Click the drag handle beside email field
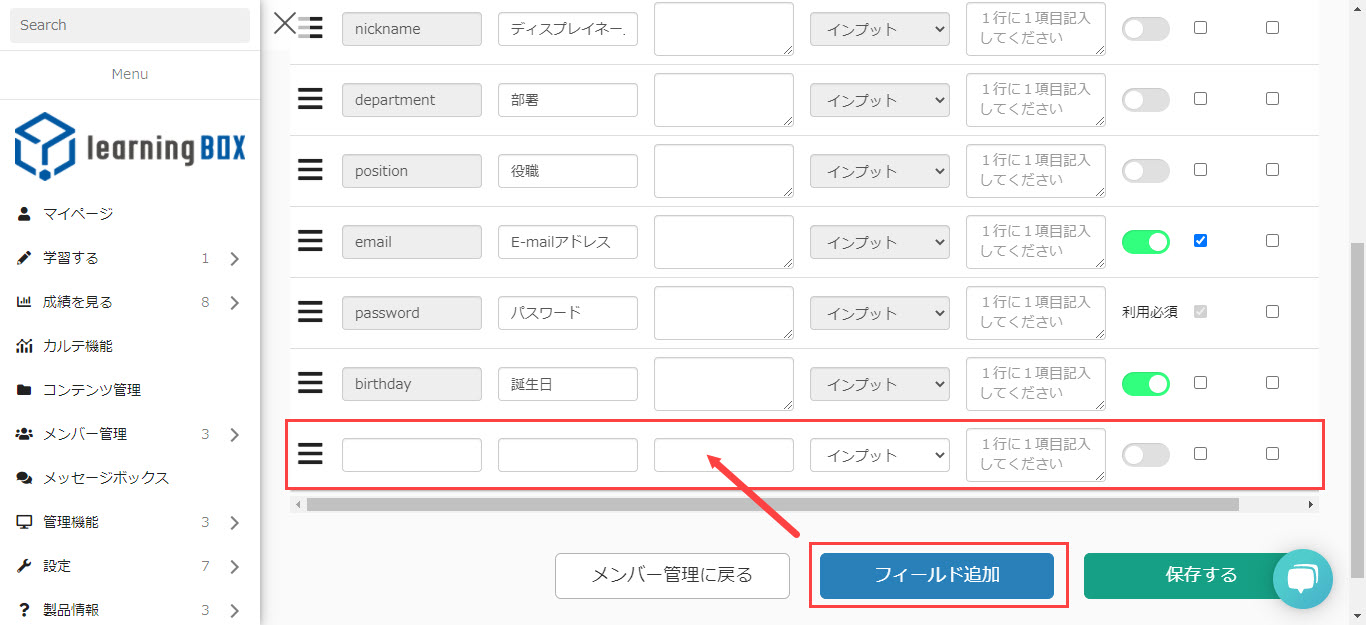The height and width of the screenshot is (625, 1366). pyautogui.click(x=310, y=242)
